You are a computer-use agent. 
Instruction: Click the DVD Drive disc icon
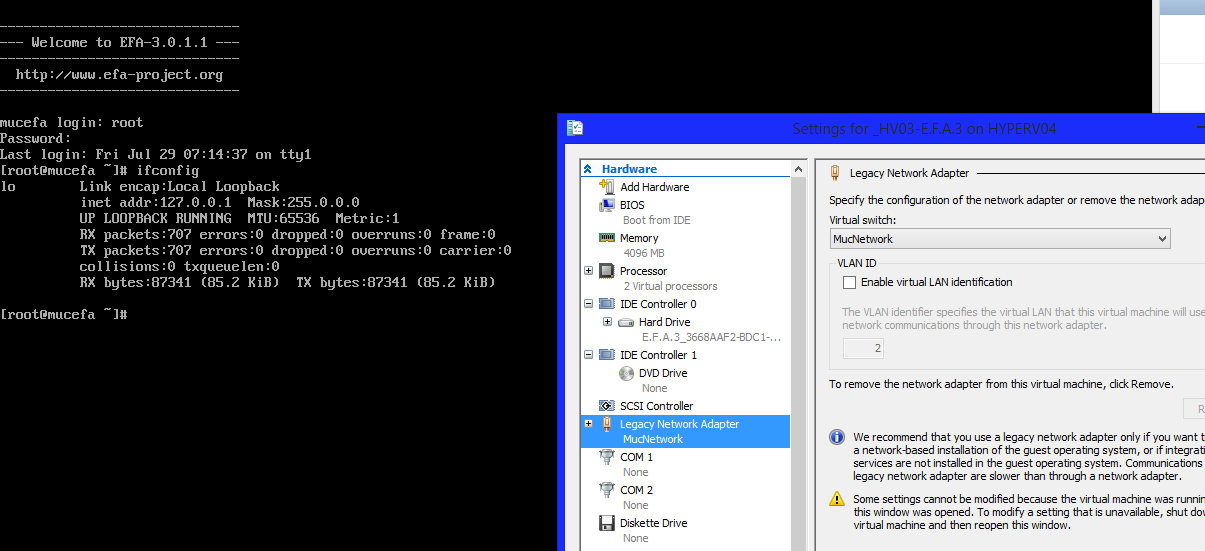[x=626, y=373]
